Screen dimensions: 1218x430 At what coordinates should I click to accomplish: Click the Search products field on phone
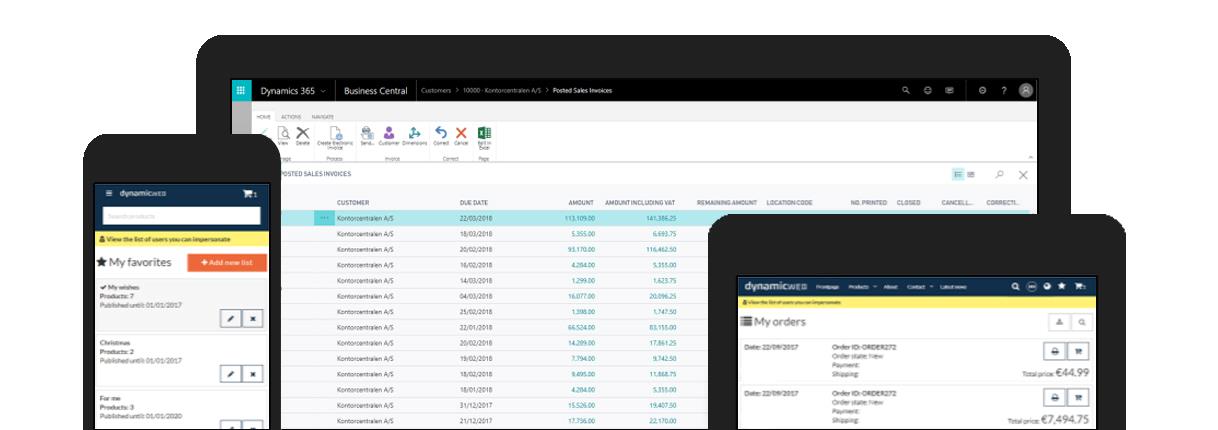[182, 216]
